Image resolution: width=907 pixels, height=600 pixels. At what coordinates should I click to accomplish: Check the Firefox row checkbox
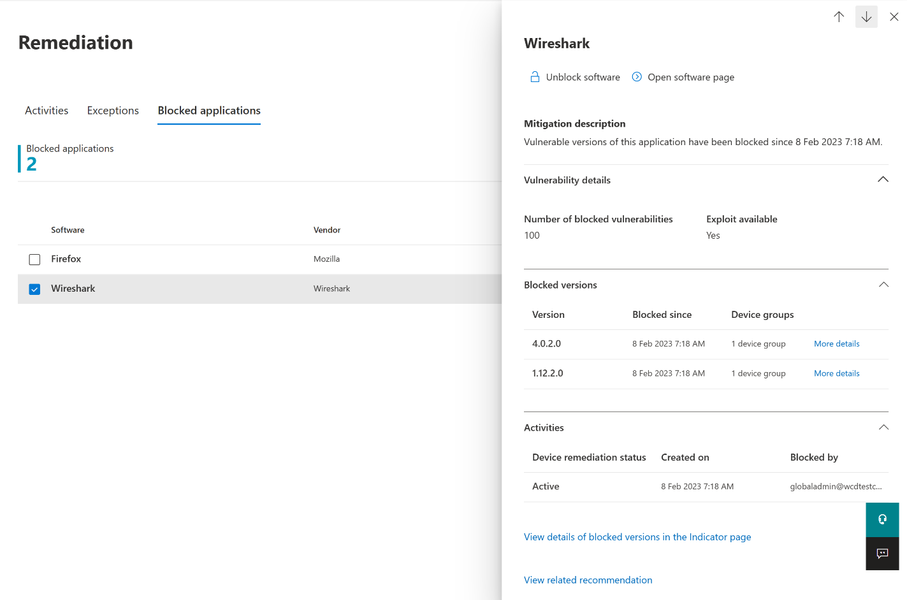point(35,259)
